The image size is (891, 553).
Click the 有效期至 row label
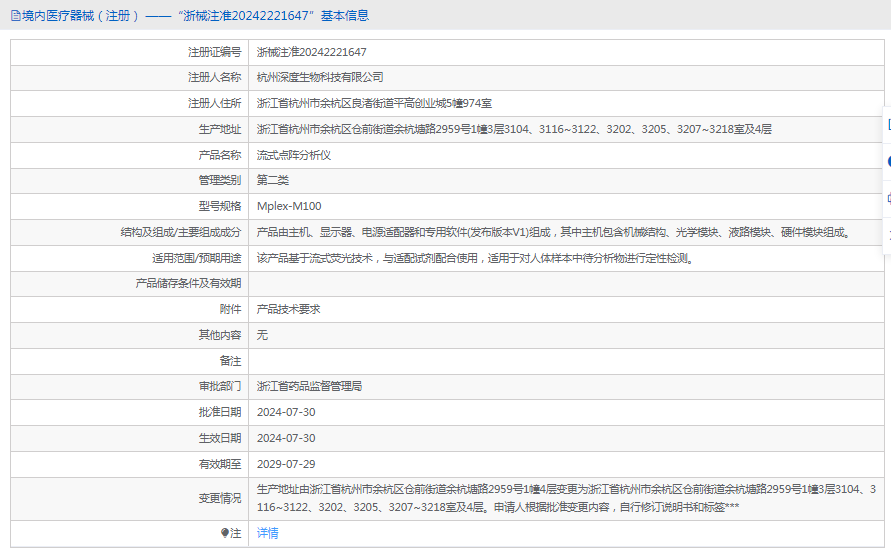tap(219, 464)
